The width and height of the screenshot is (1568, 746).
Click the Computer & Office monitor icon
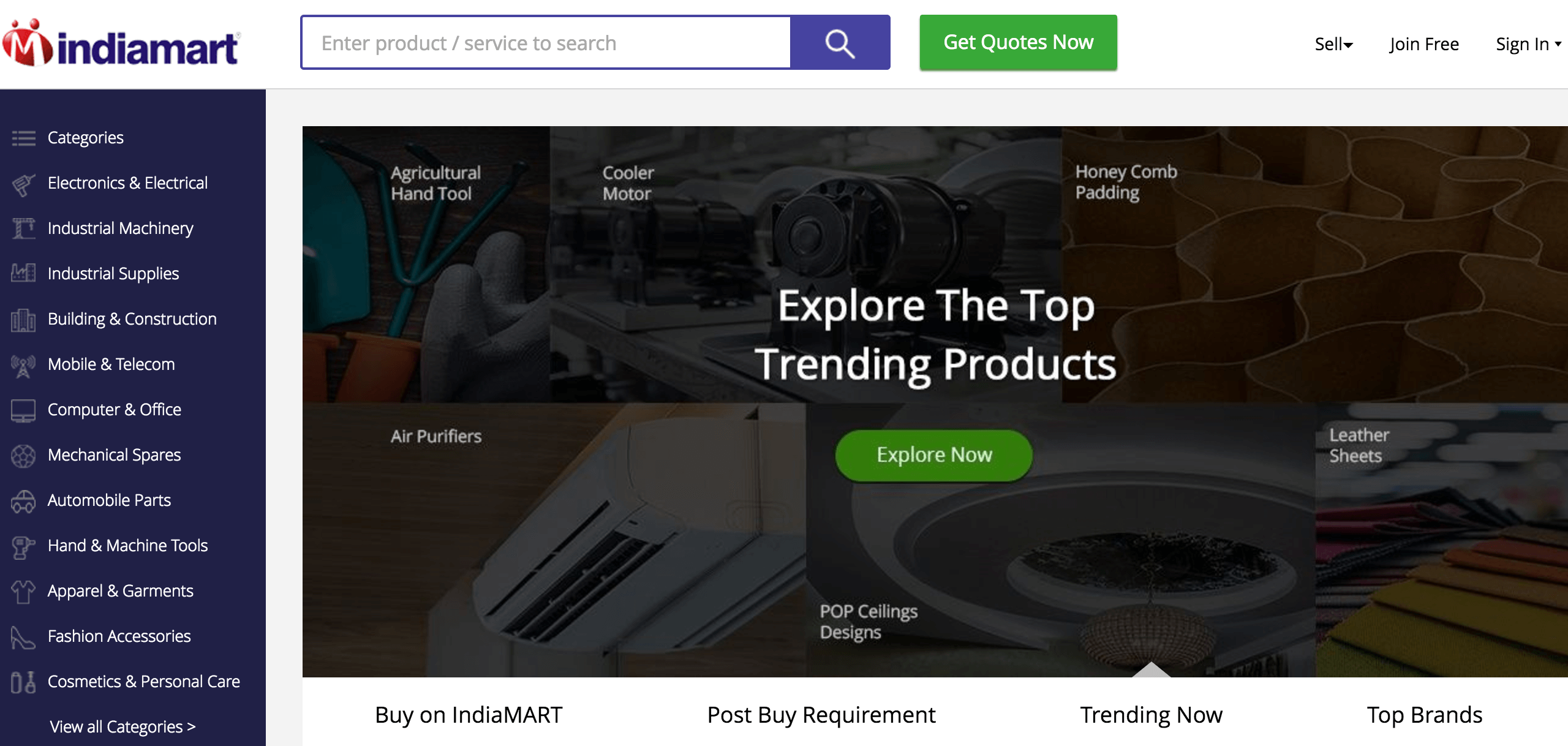[23, 410]
